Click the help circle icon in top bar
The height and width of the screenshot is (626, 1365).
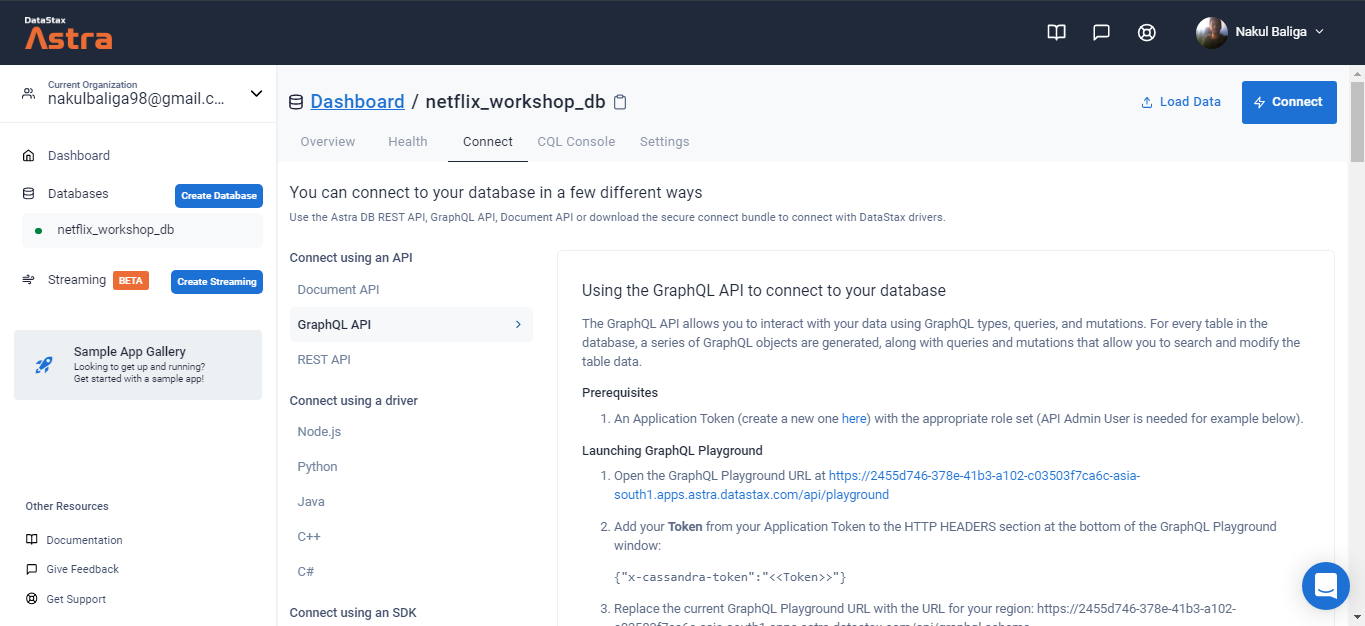pos(1146,32)
